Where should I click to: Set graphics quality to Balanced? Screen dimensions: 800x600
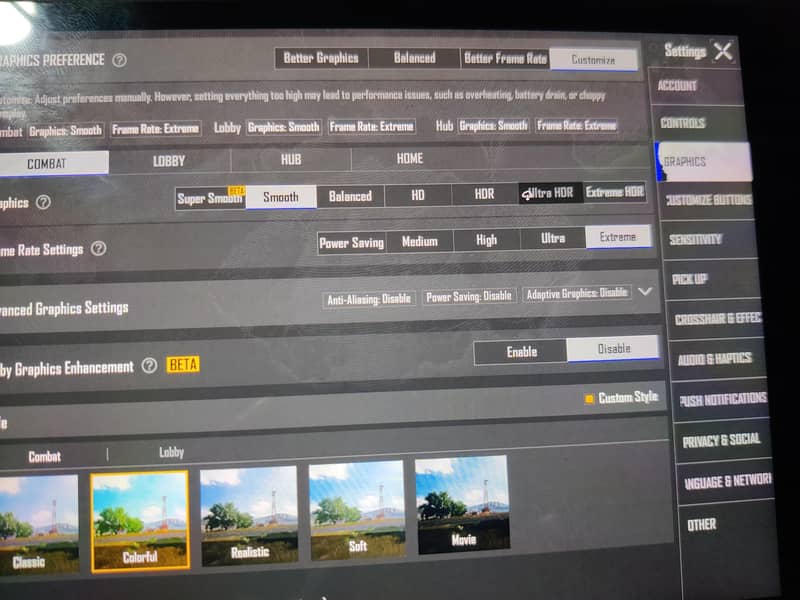pyautogui.click(x=351, y=196)
